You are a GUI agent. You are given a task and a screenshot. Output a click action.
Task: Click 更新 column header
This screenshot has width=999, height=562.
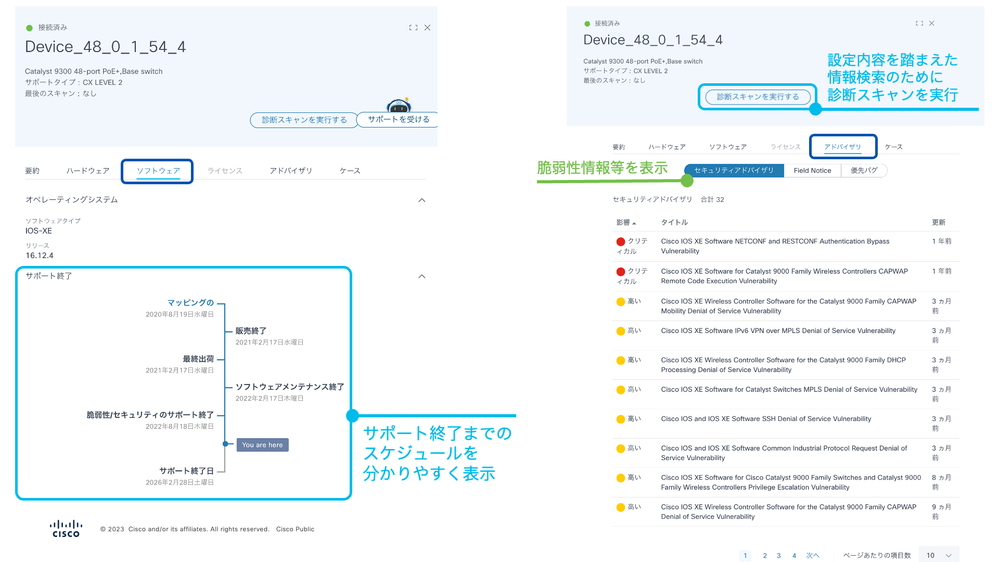point(938,222)
